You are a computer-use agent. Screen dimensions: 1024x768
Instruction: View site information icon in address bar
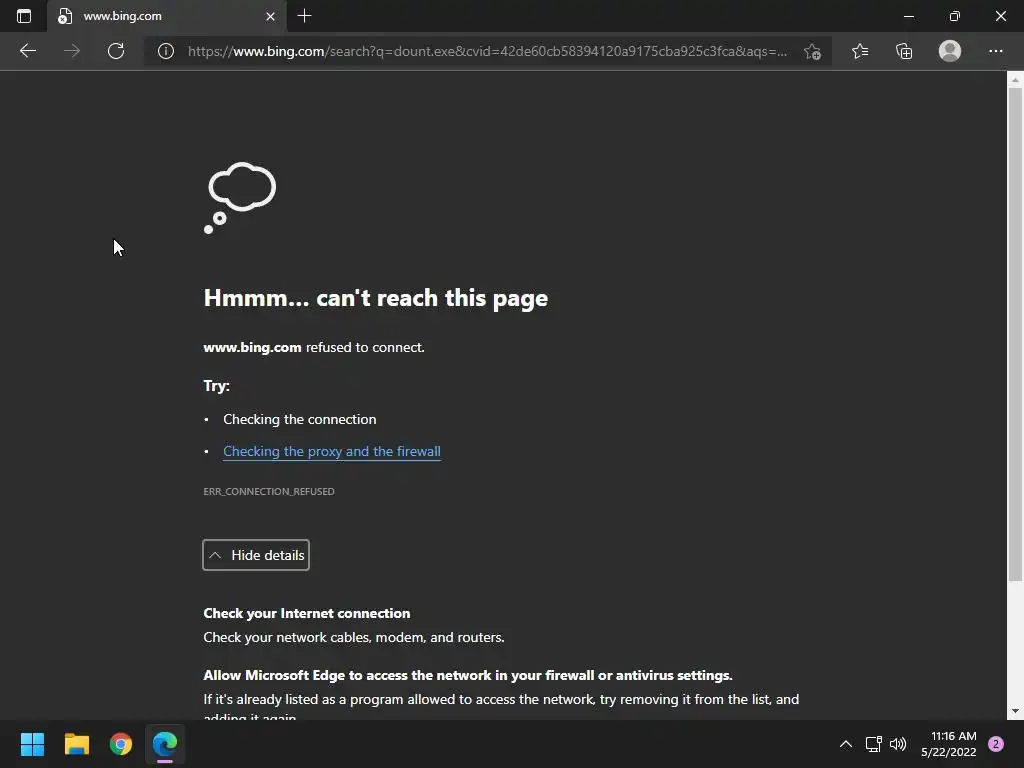pyautogui.click(x=166, y=51)
